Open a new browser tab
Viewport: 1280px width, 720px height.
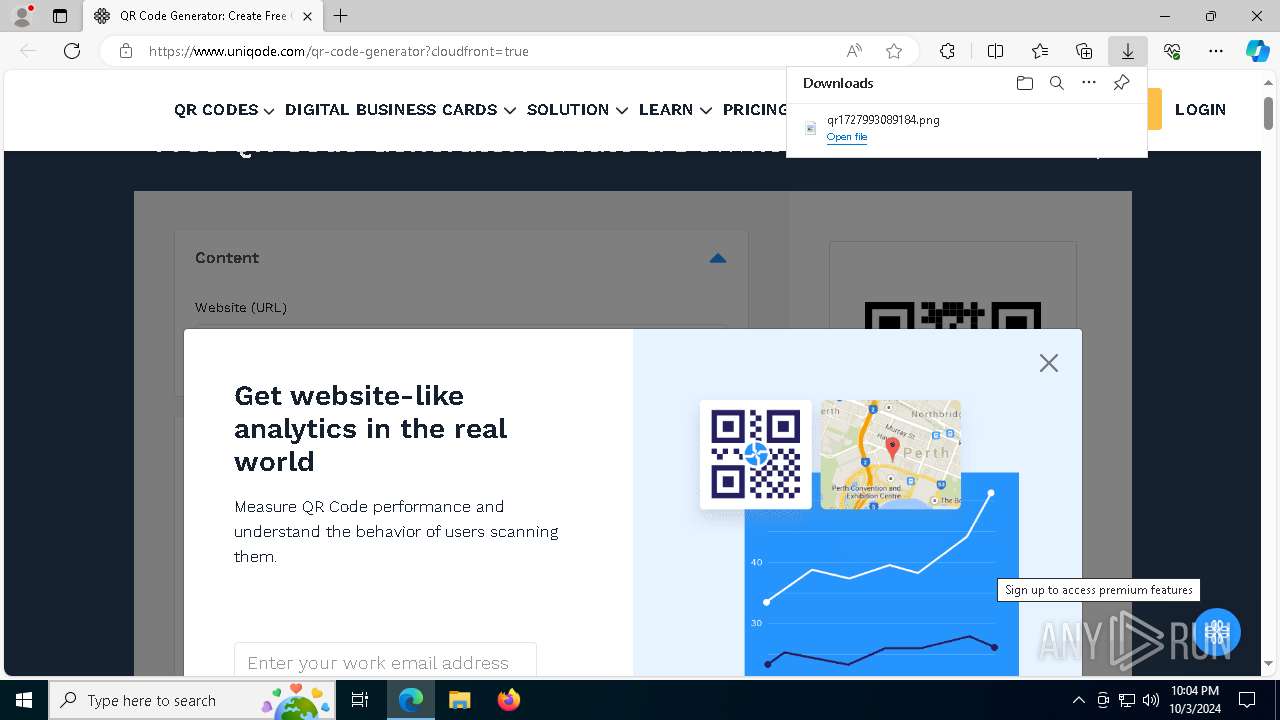pos(341,16)
